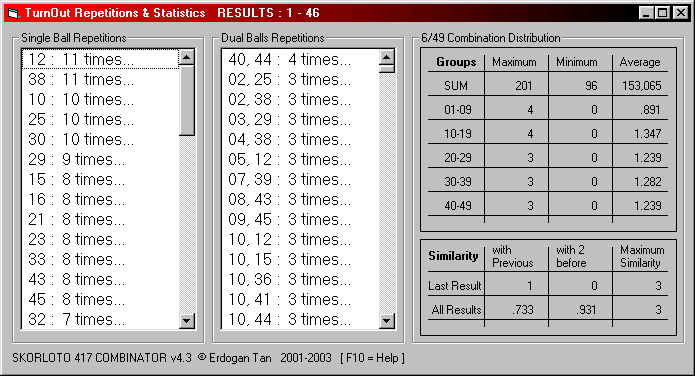Click the 'Maximum Similarity' column header
695x376 pixels.
[642, 256]
